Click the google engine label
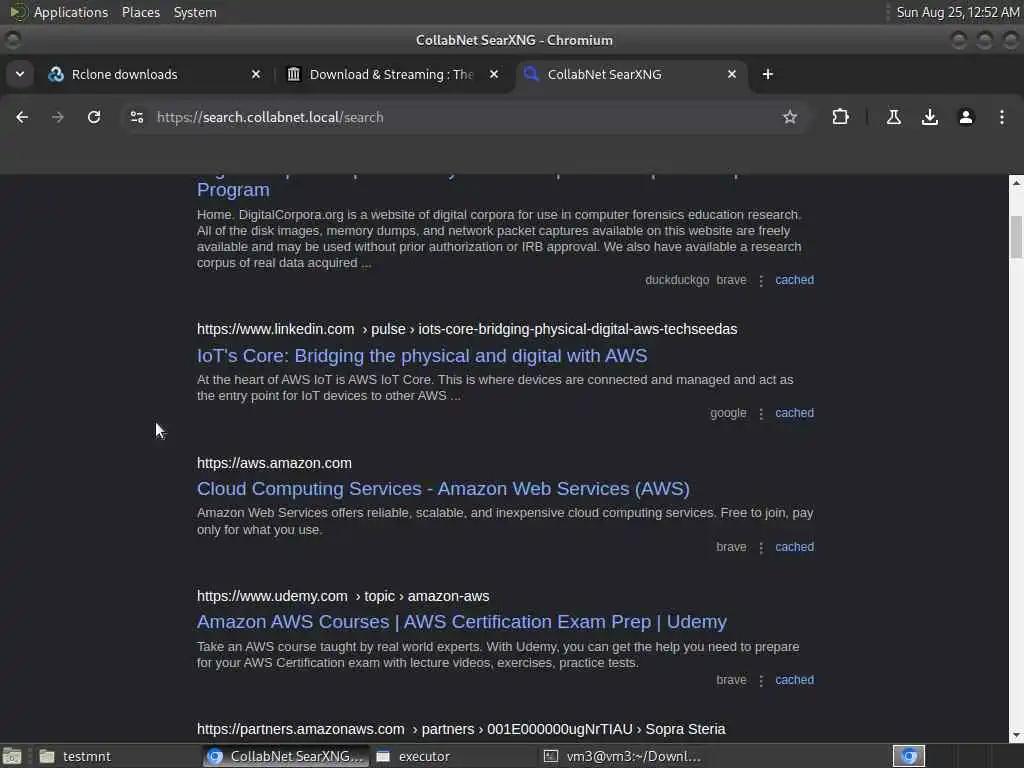 (x=728, y=413)
